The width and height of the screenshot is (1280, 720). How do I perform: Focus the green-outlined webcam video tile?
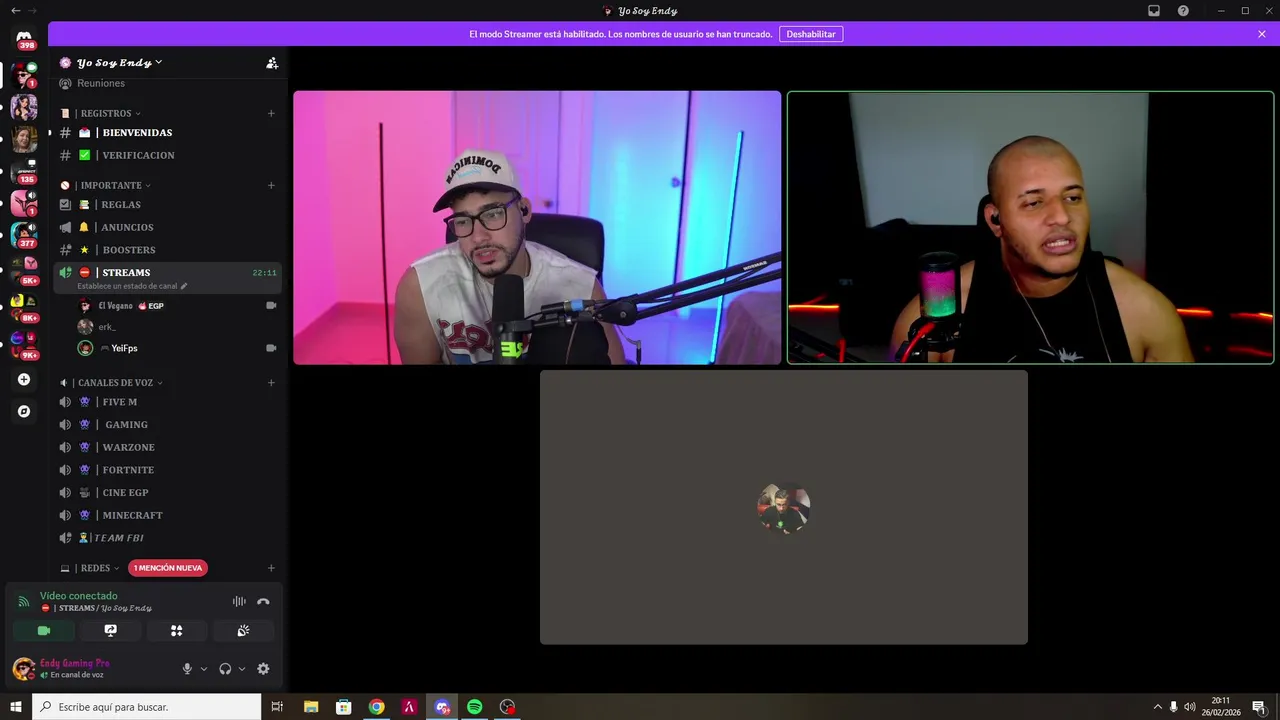pos(1031,228)
